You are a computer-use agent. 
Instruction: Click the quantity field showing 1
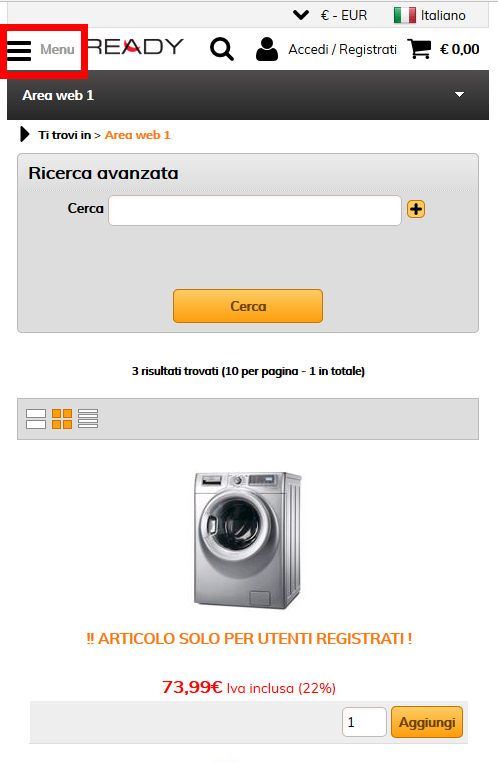click(364, 722)
